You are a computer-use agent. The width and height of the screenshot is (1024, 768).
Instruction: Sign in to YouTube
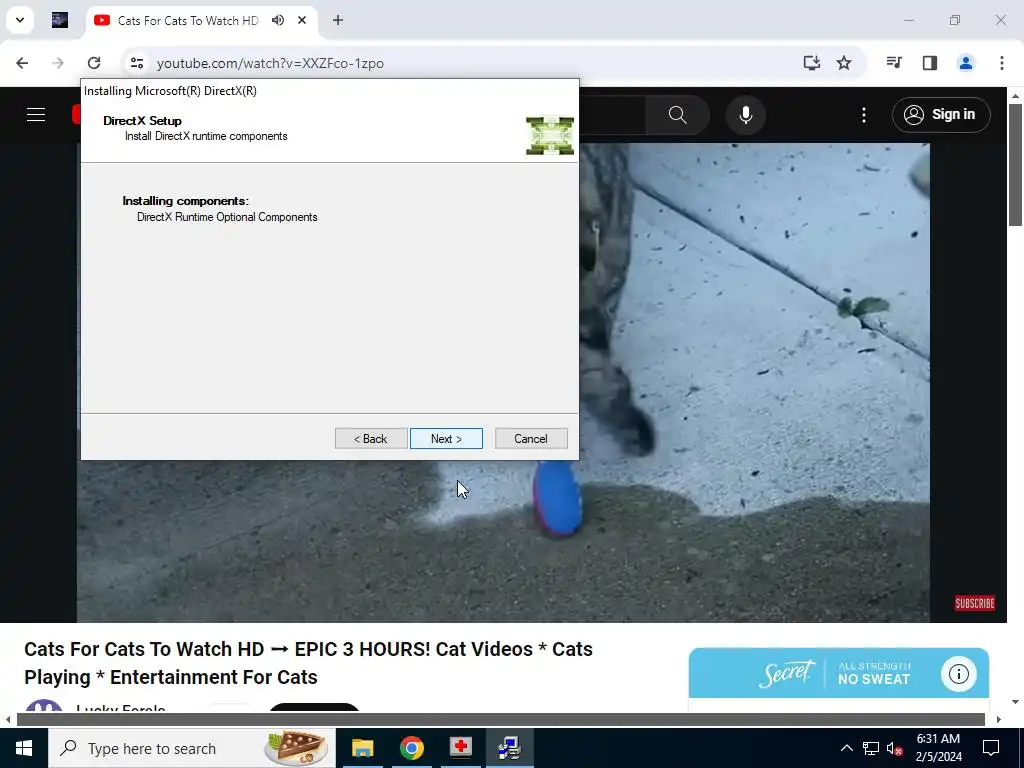941,114
